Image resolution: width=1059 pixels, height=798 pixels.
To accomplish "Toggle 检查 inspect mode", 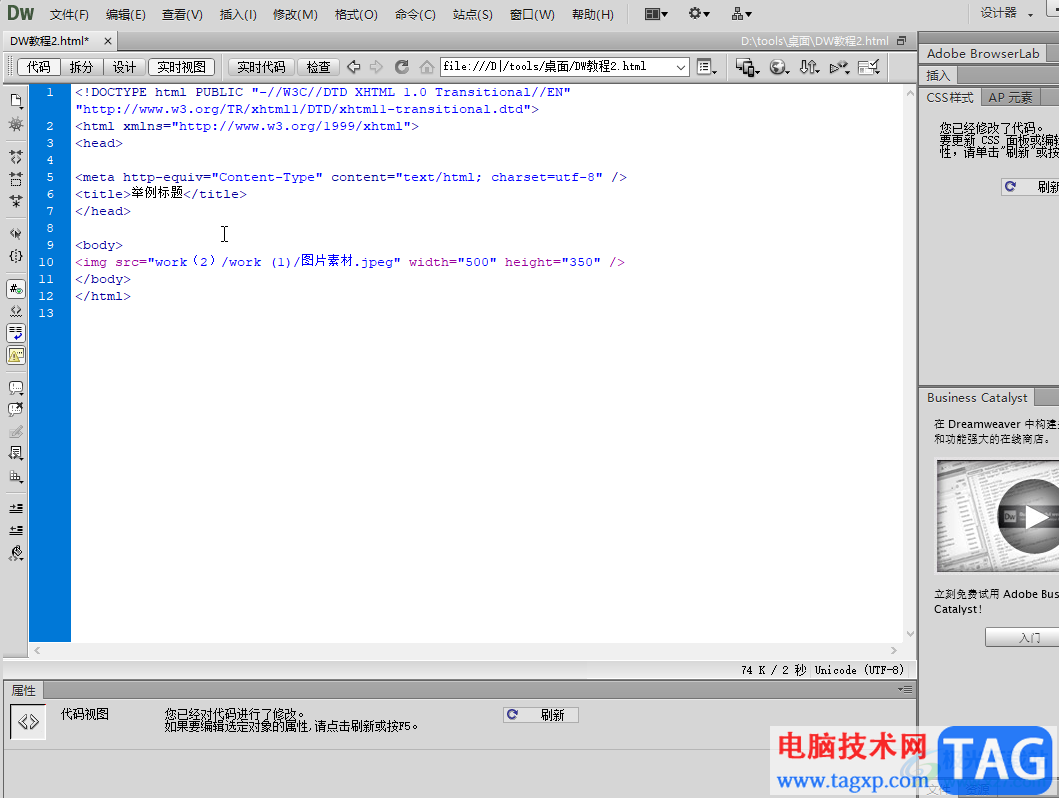I will point(318,67).
